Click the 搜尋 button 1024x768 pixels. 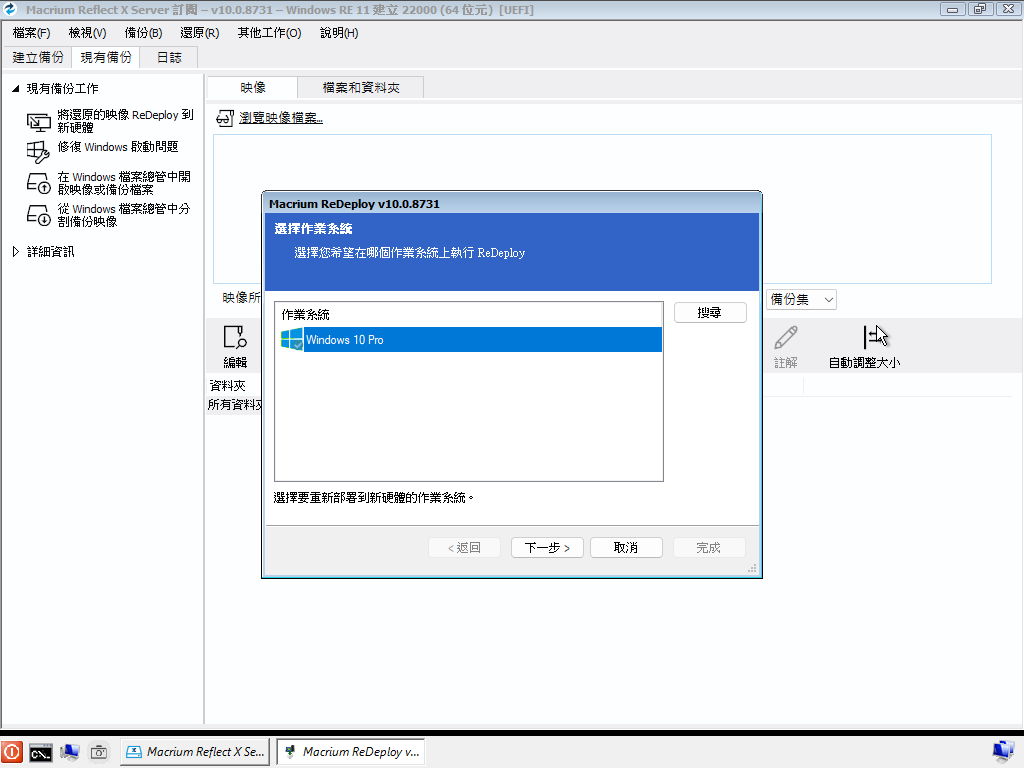(x=709, y=313)
